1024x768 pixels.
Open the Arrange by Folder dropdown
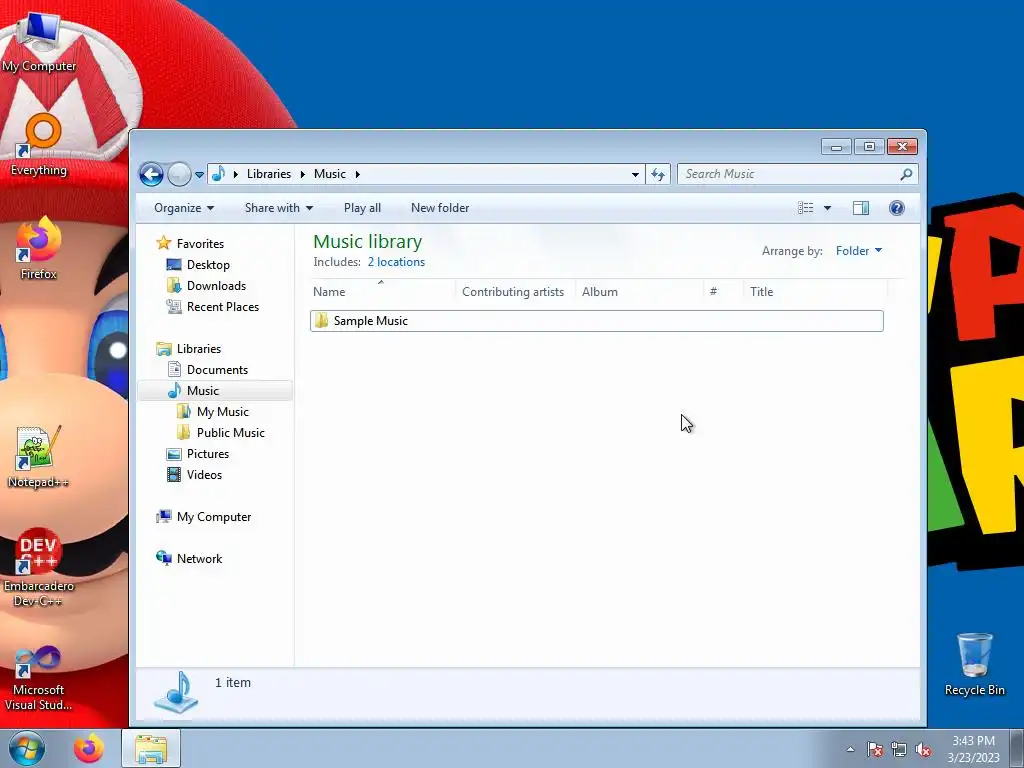859,251
